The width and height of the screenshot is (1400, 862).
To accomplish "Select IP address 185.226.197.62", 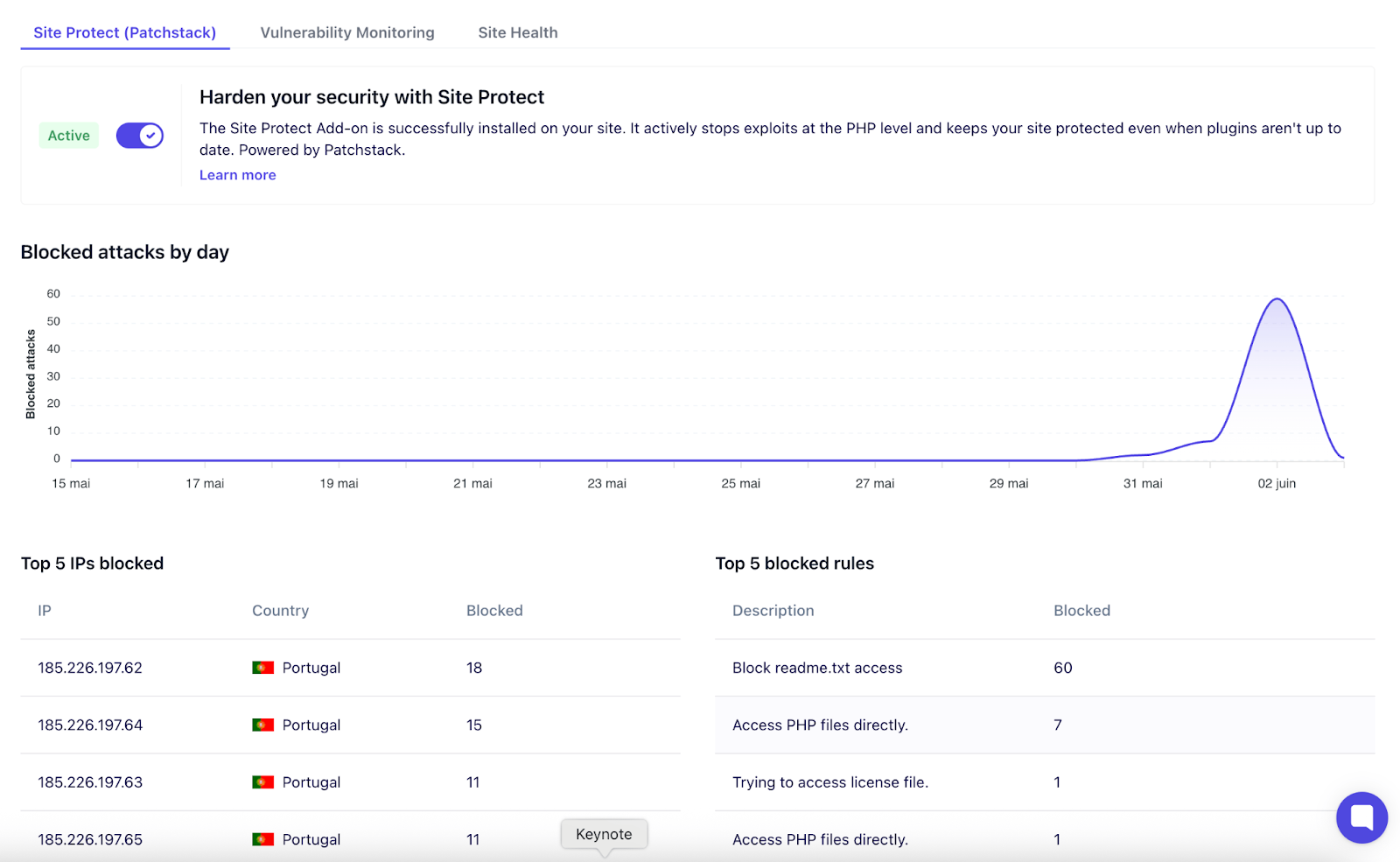I will point(89,667).
